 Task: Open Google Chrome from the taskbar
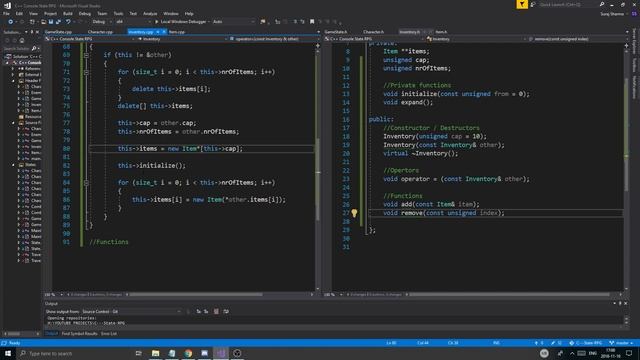[x=188, y=353]
